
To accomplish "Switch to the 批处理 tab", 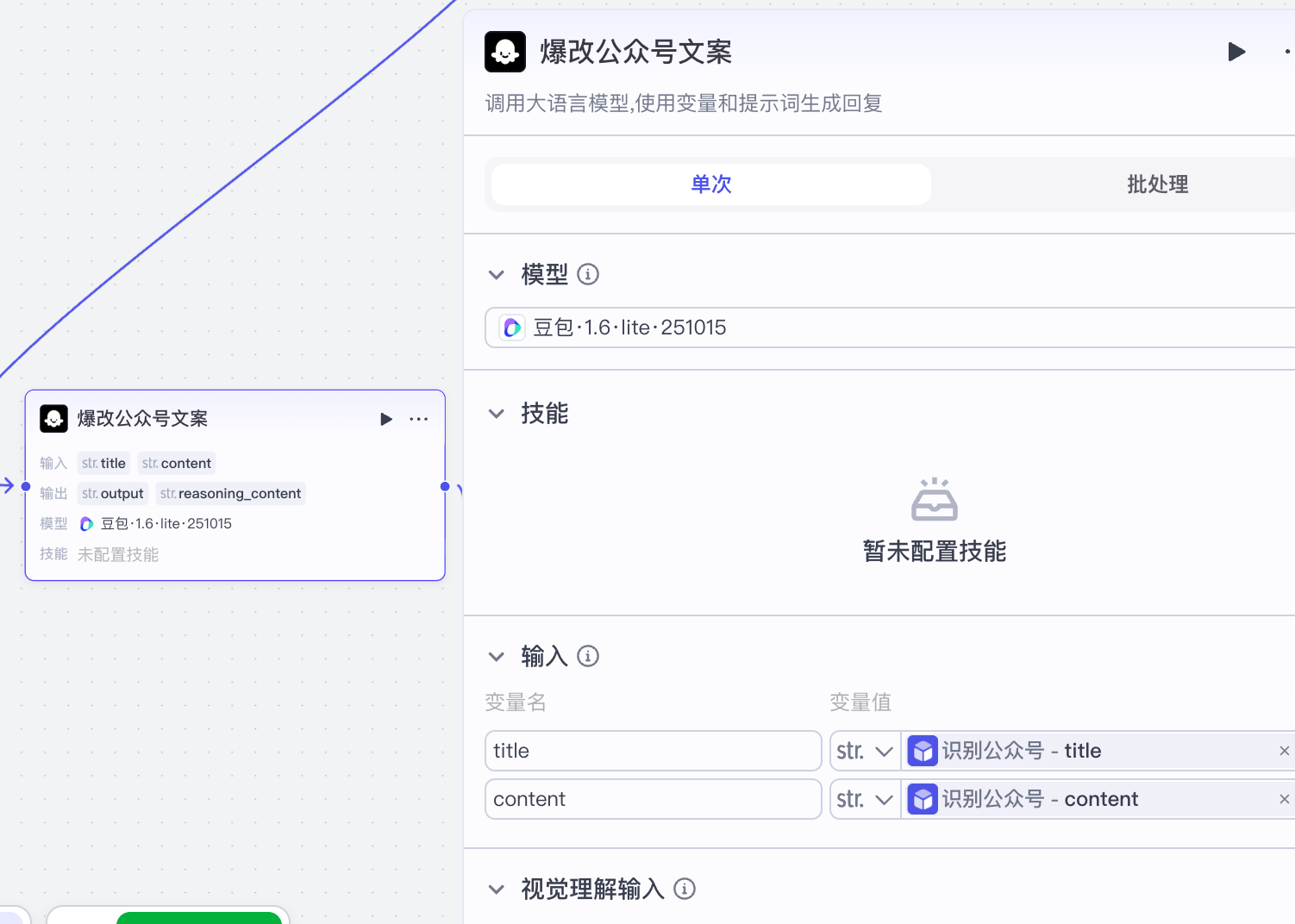I will click(x=1157, y=184).
